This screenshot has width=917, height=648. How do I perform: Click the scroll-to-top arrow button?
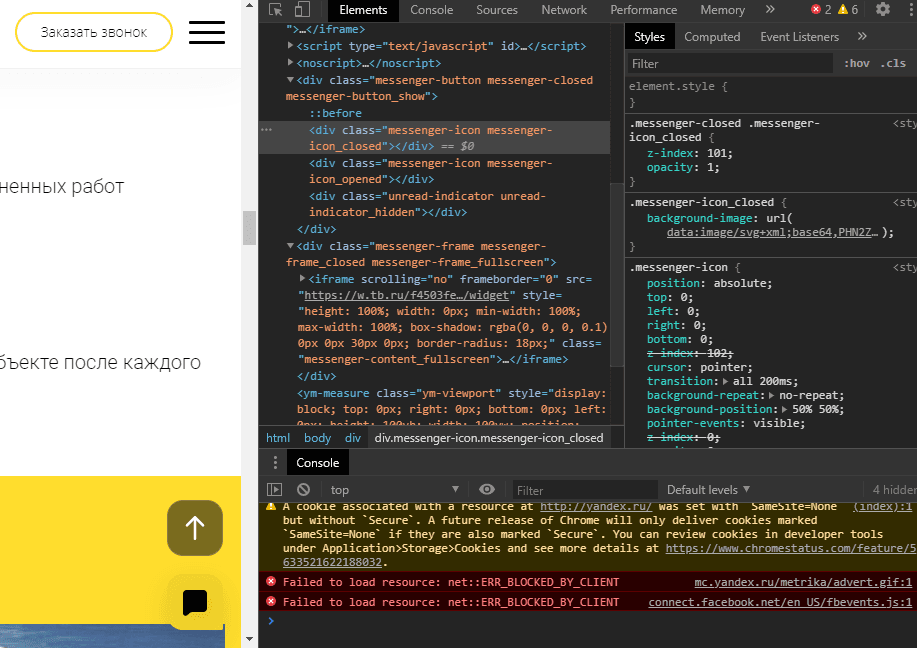tap(195, 528)
